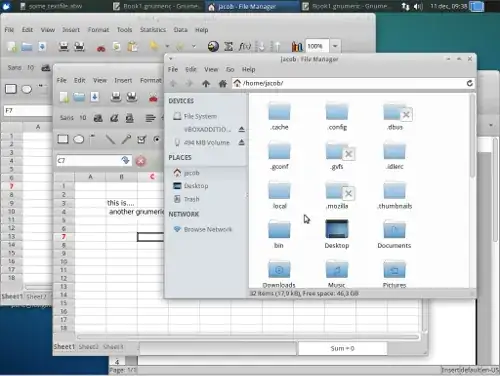Screen dimensions: 500x376
Task: Select the radio button tool in object toolbar
Action: 156,139
